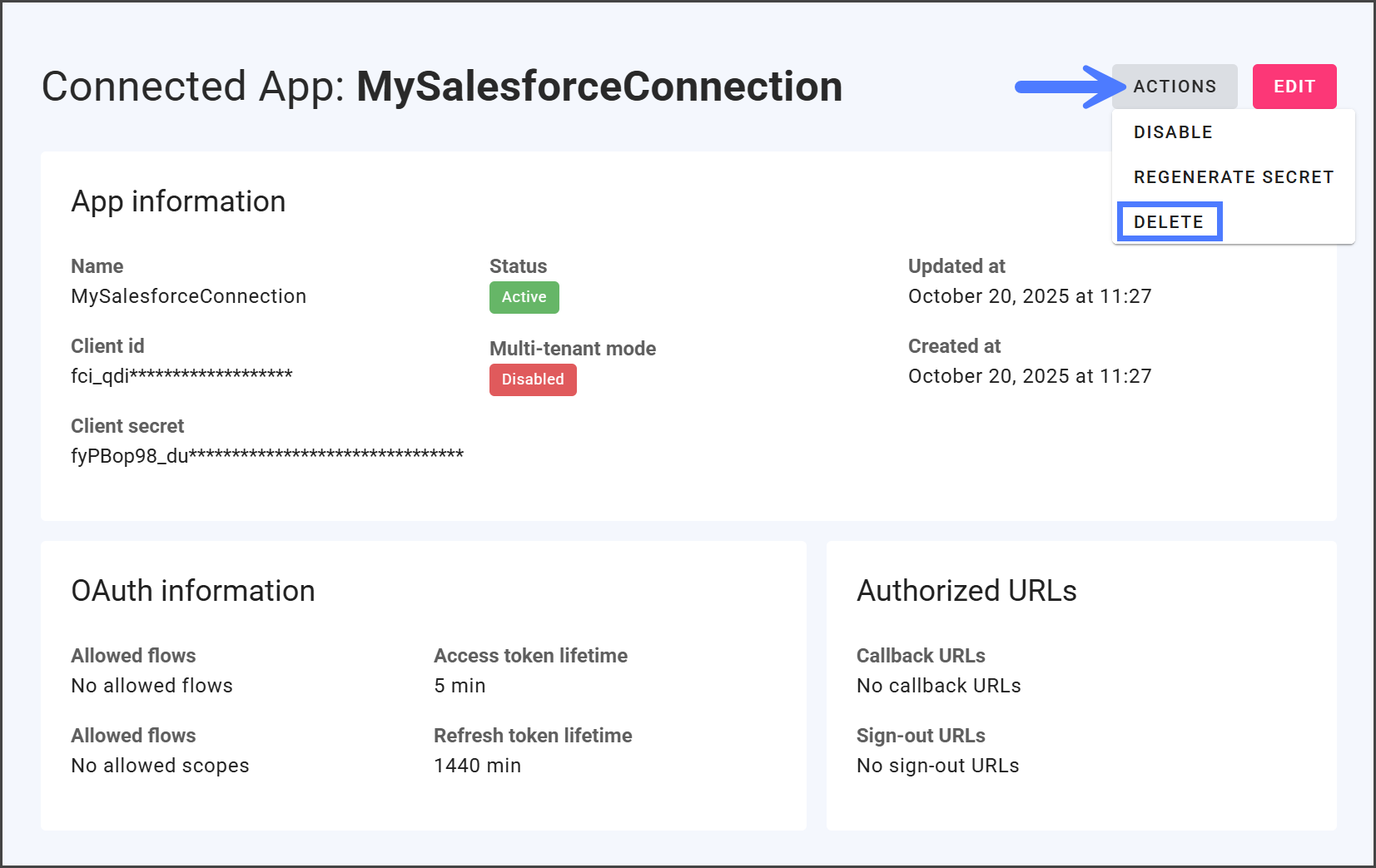This screenshot has width=1376, height=868.
Task: Select Delete in the Actions menu
Action: [x=1168, y=222]
